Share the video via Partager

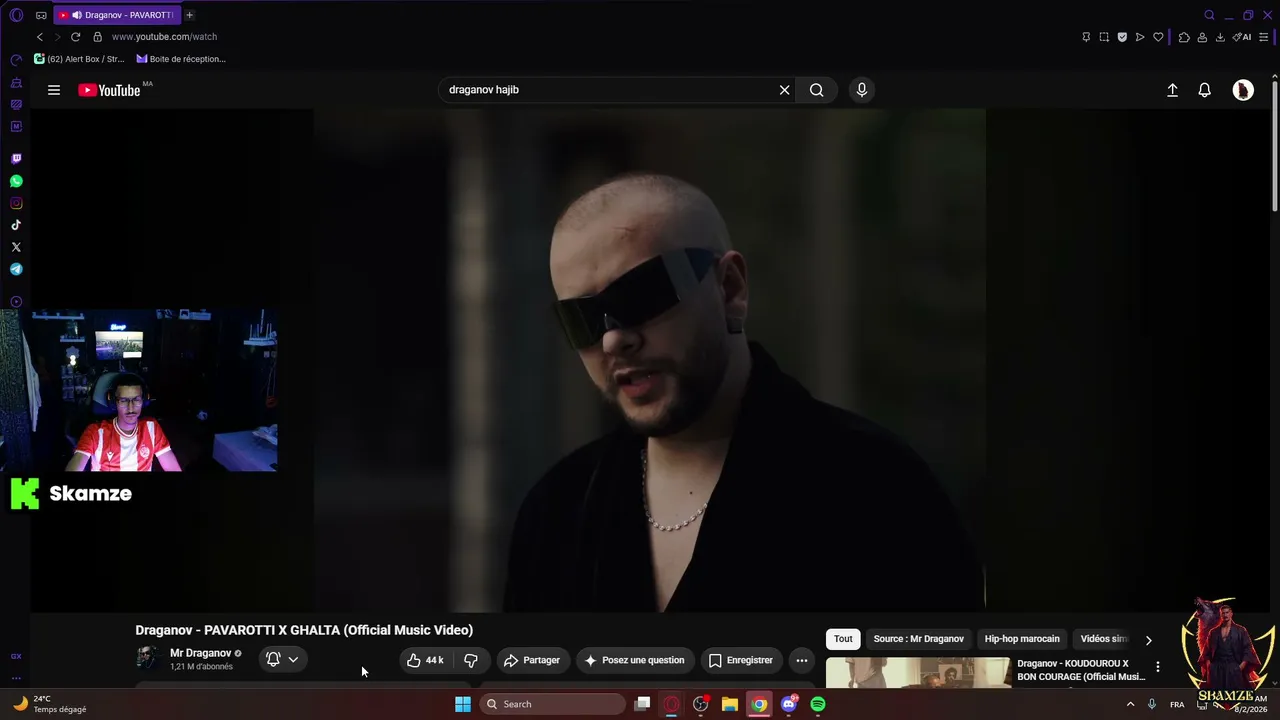tap(532, 660)
